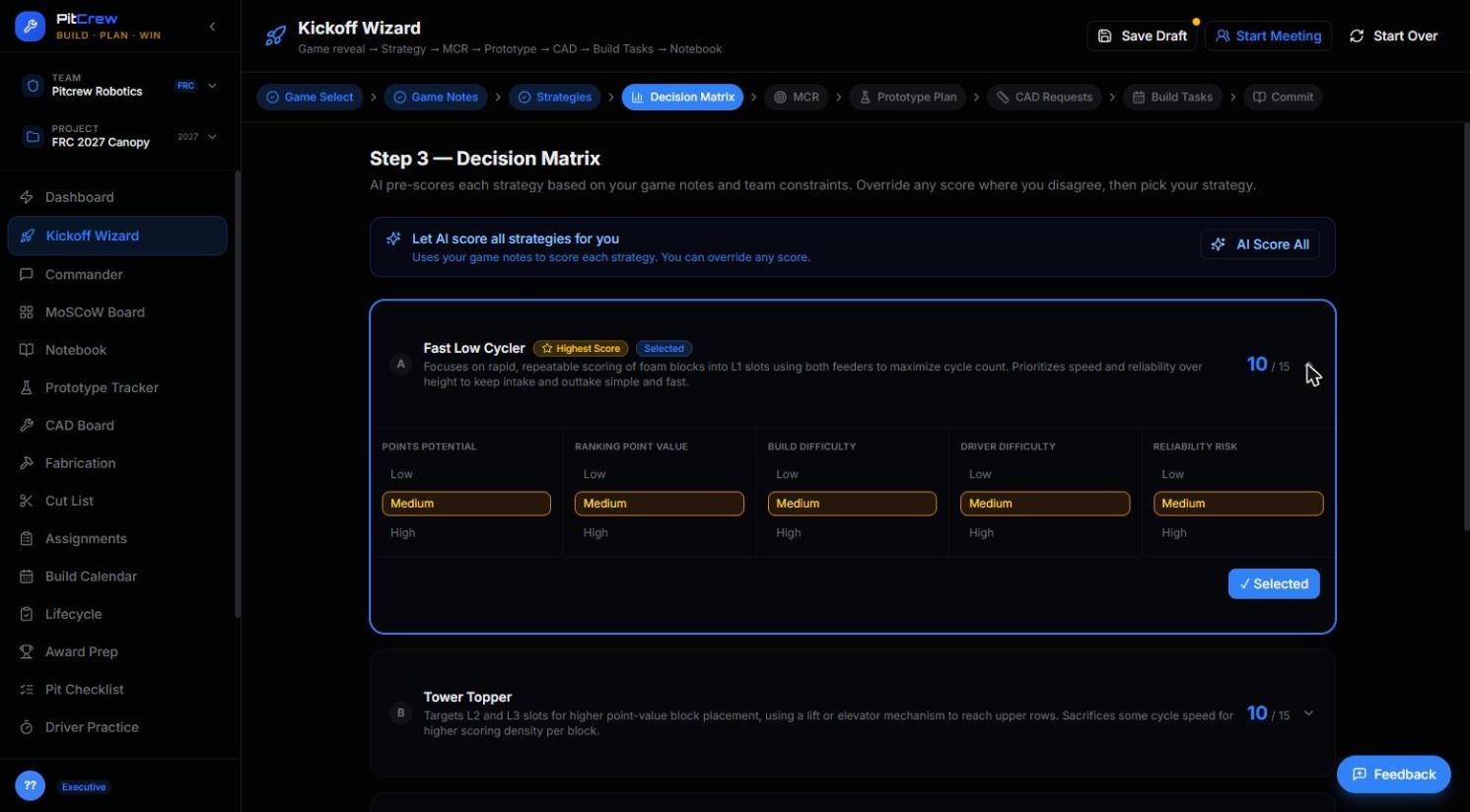Click the user avatar in sidebar footer
Screen dimensions: 1470x812
(x=30, y=785)
